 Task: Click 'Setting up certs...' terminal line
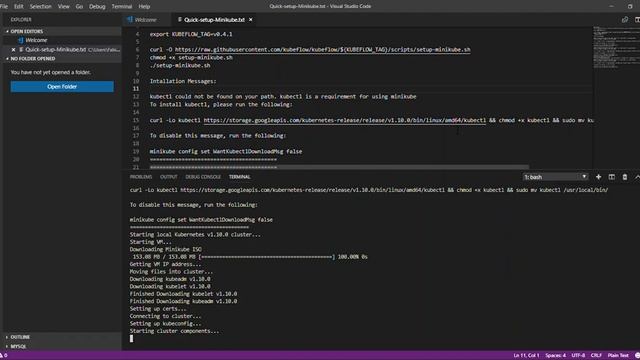point(158,309)
